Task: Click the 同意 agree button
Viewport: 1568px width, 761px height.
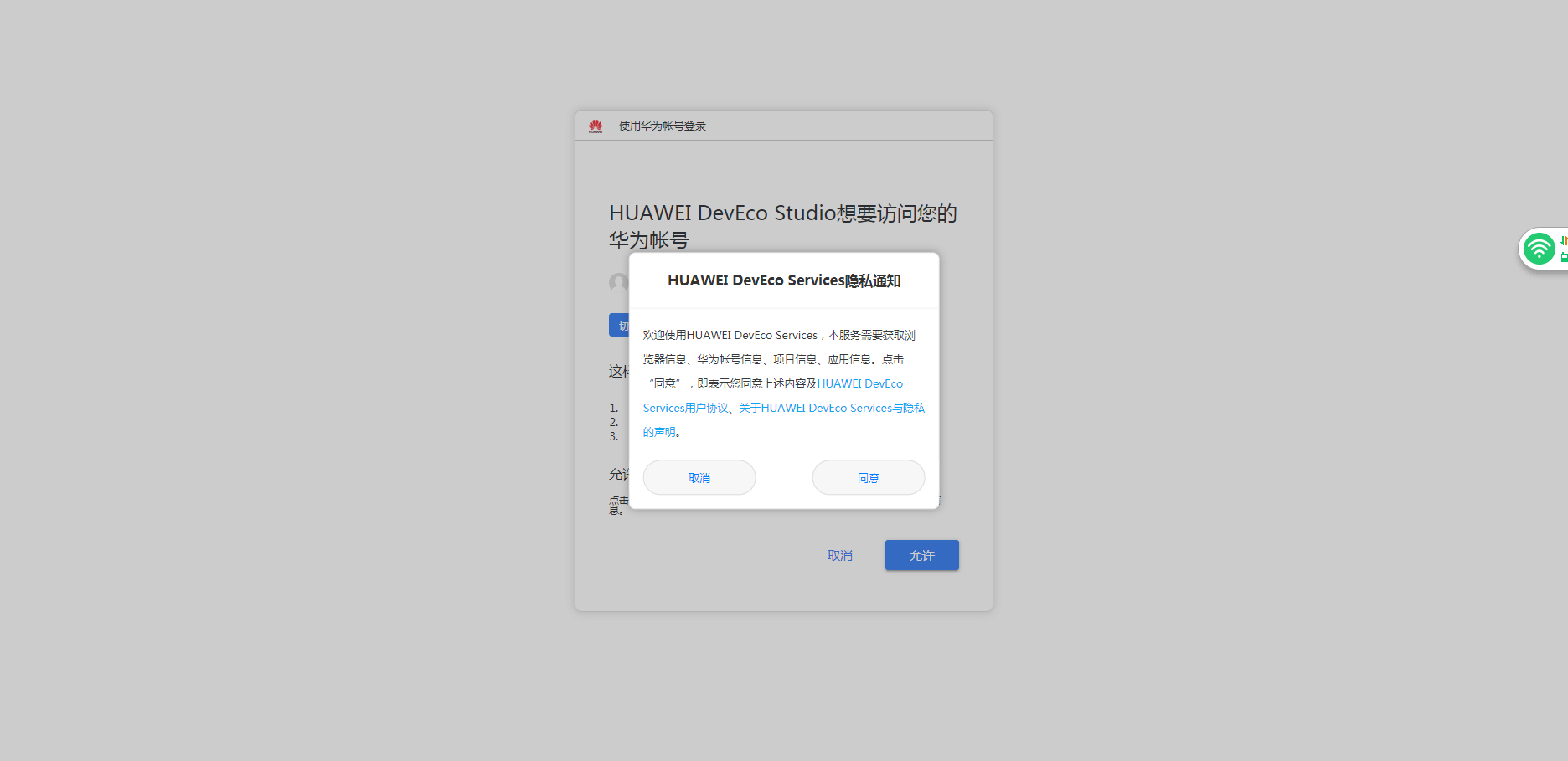Action: 869,477
